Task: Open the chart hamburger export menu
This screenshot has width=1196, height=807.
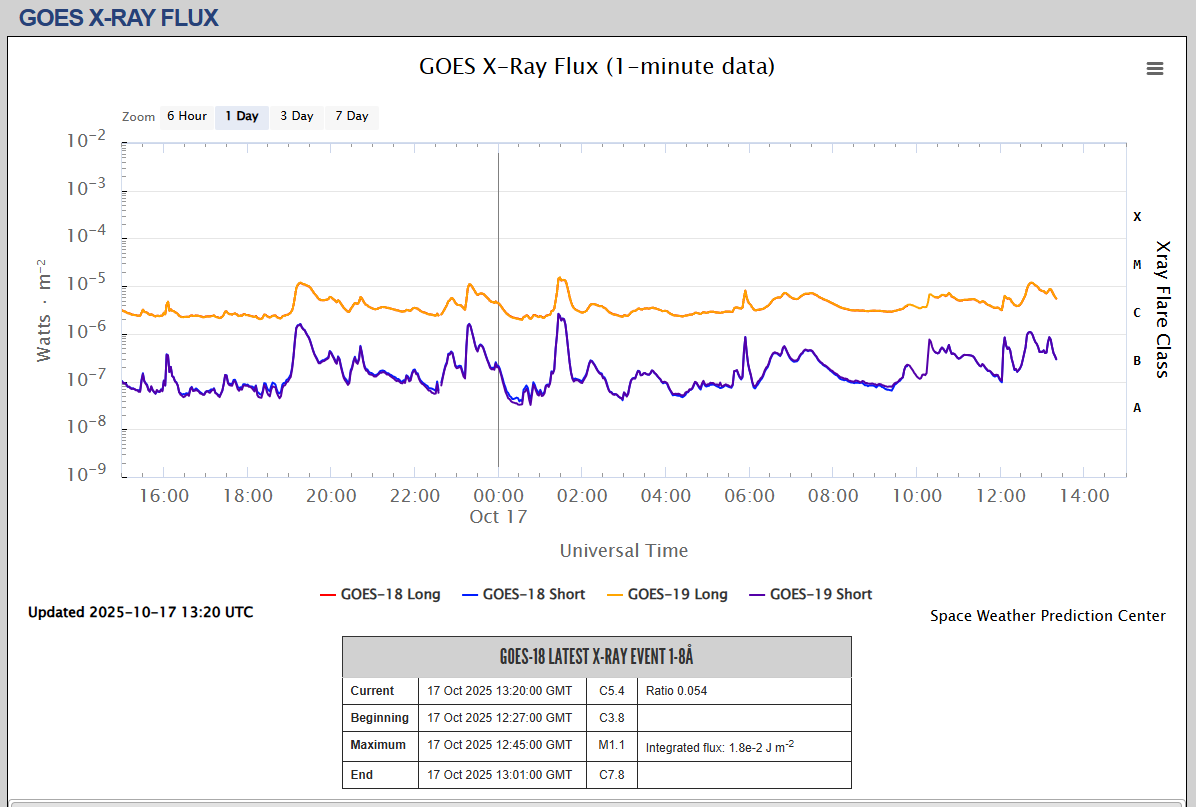Action: pos(1155,68)
